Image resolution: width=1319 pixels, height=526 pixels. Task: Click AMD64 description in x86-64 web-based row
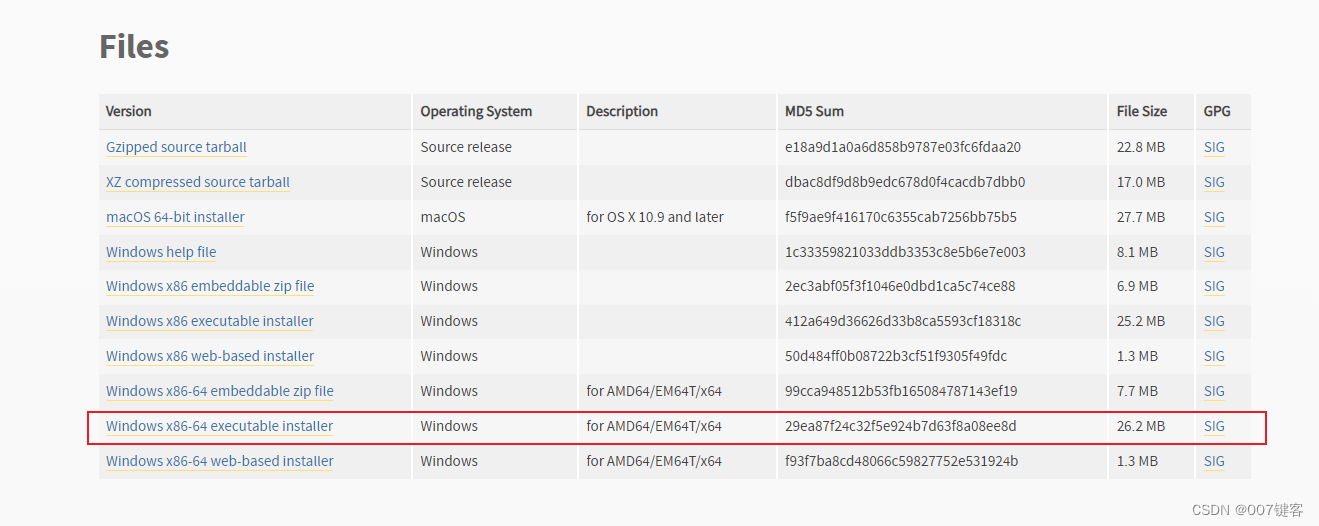click(x=654, y=461)
